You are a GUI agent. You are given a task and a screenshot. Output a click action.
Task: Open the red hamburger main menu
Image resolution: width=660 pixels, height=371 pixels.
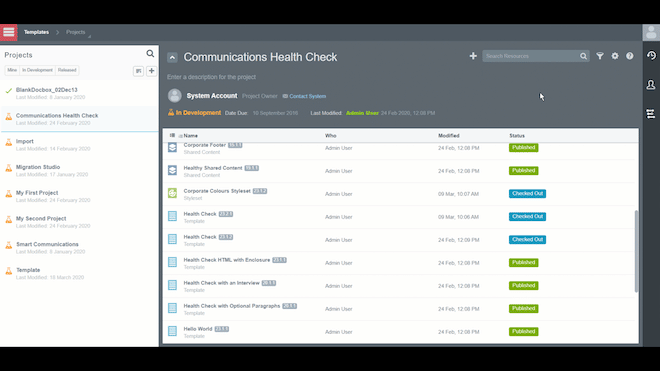(8, 32)
